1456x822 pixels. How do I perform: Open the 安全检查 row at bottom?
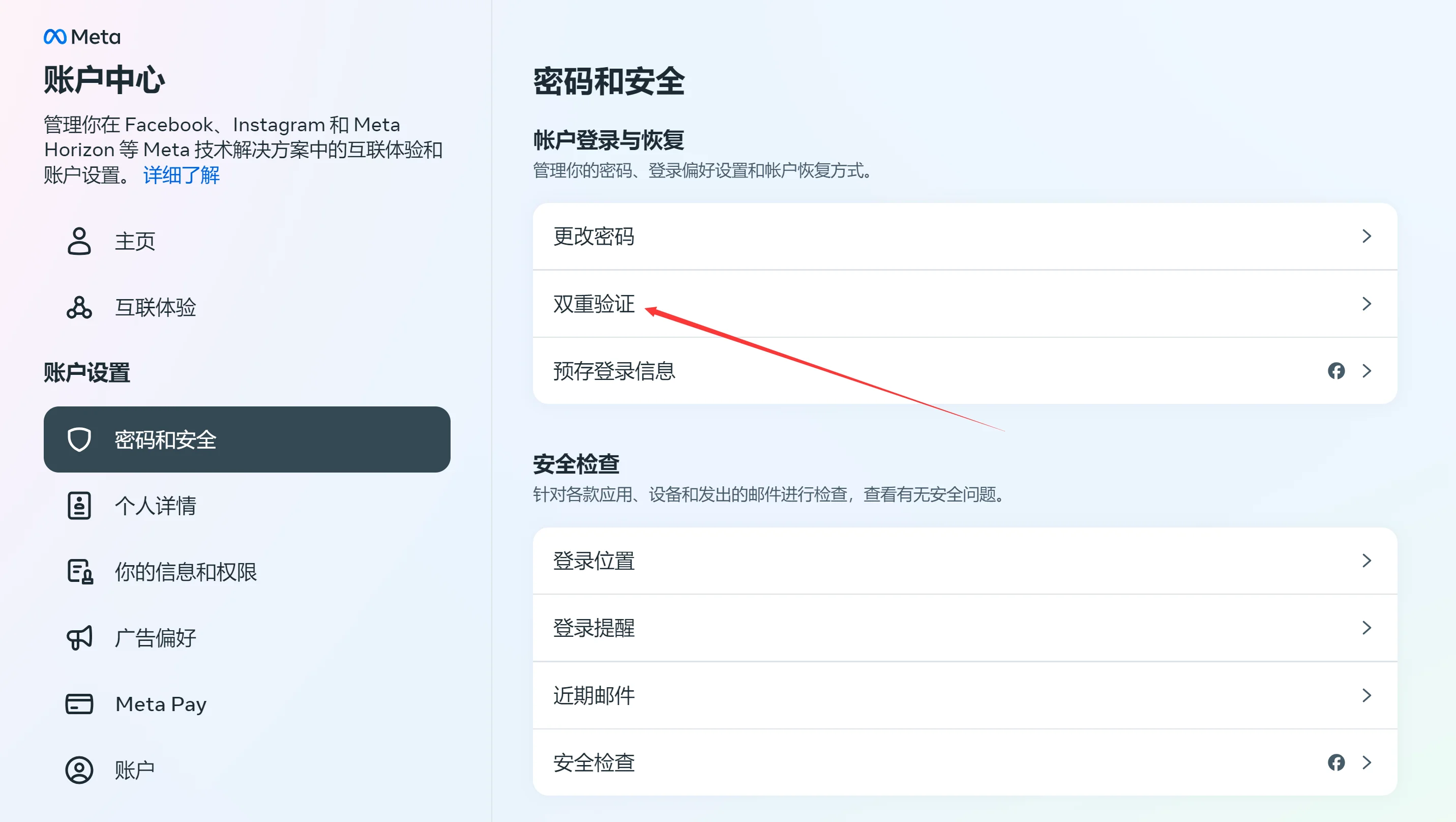[593, 762]
